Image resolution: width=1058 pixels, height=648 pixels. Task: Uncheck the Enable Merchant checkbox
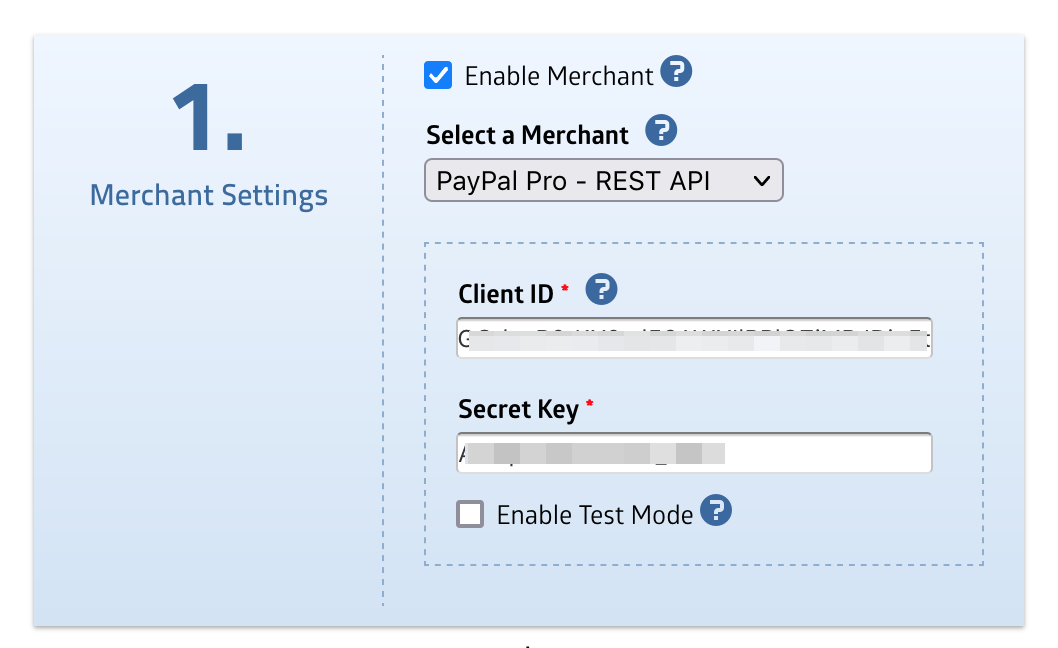(x=438, y=76)
